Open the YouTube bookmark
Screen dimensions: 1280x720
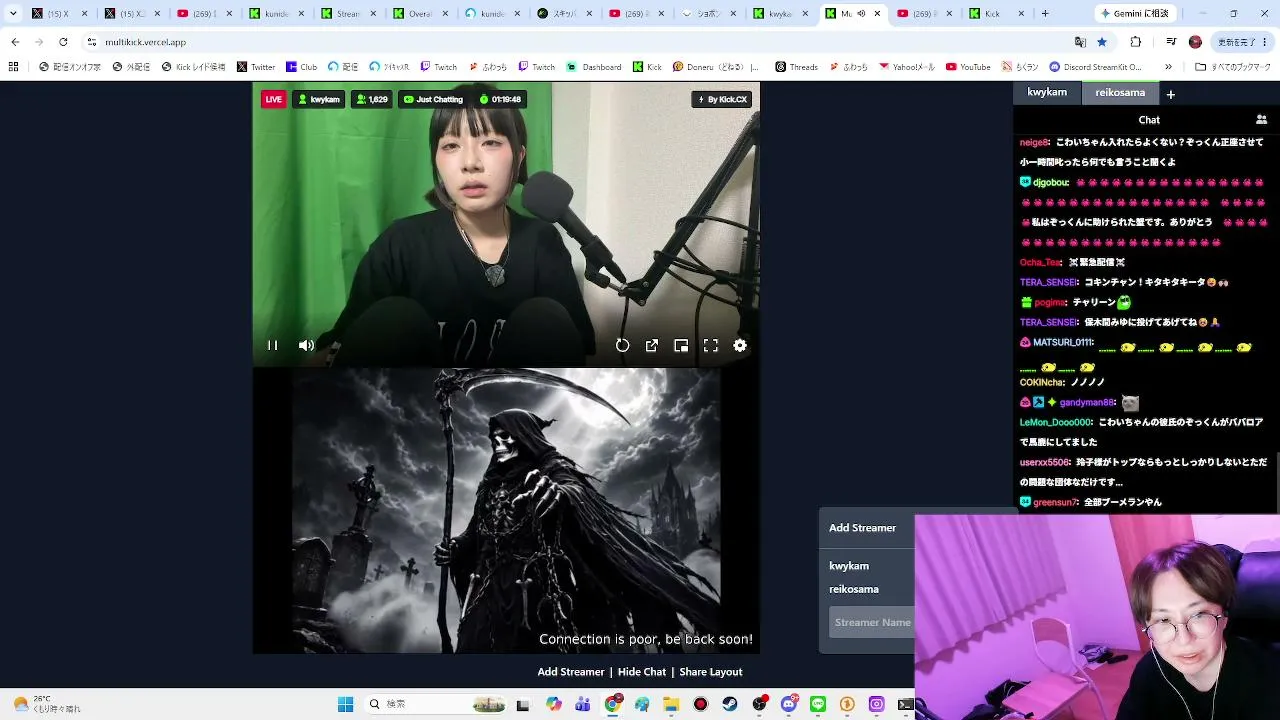(x=968, y=67)
